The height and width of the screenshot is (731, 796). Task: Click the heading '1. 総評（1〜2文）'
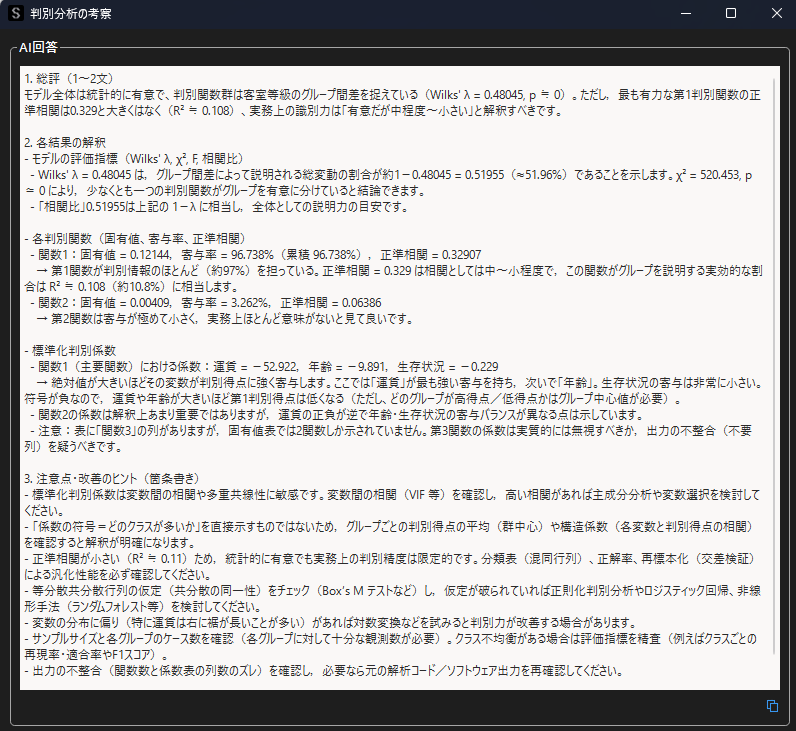69,79
